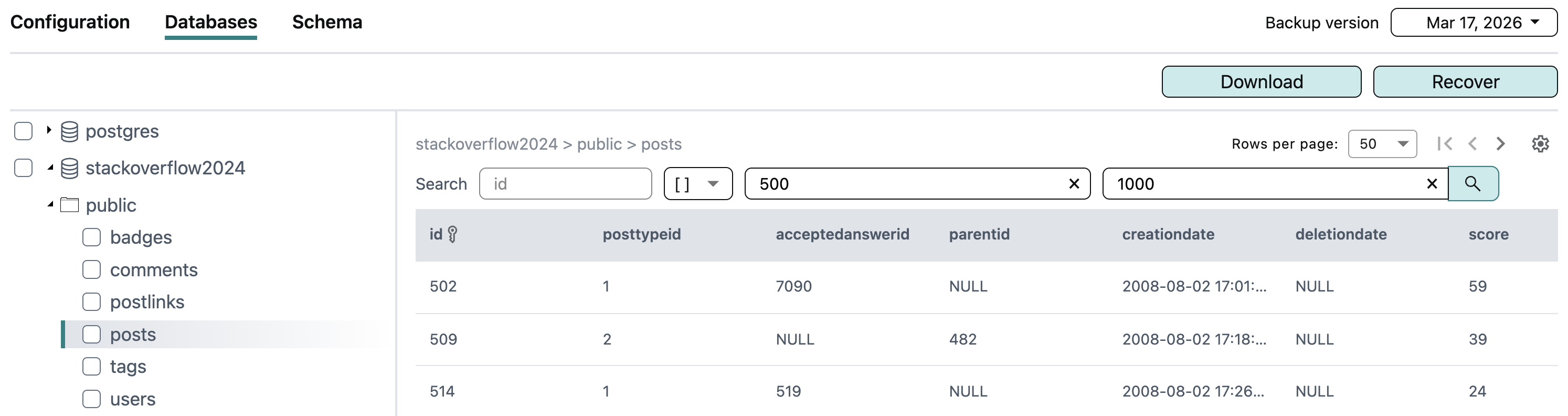Check the postgres database checkbox
This screenshot has height=416, width=1568.
tap(23, 131)
